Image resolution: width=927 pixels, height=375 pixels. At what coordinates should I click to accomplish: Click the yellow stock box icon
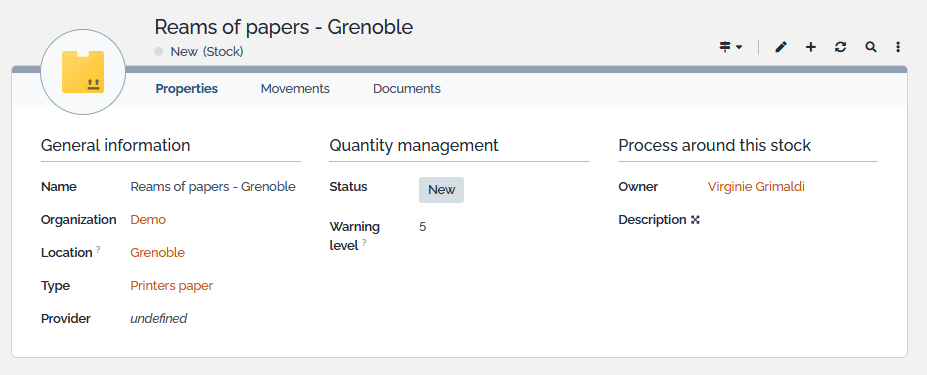(83, 72)
